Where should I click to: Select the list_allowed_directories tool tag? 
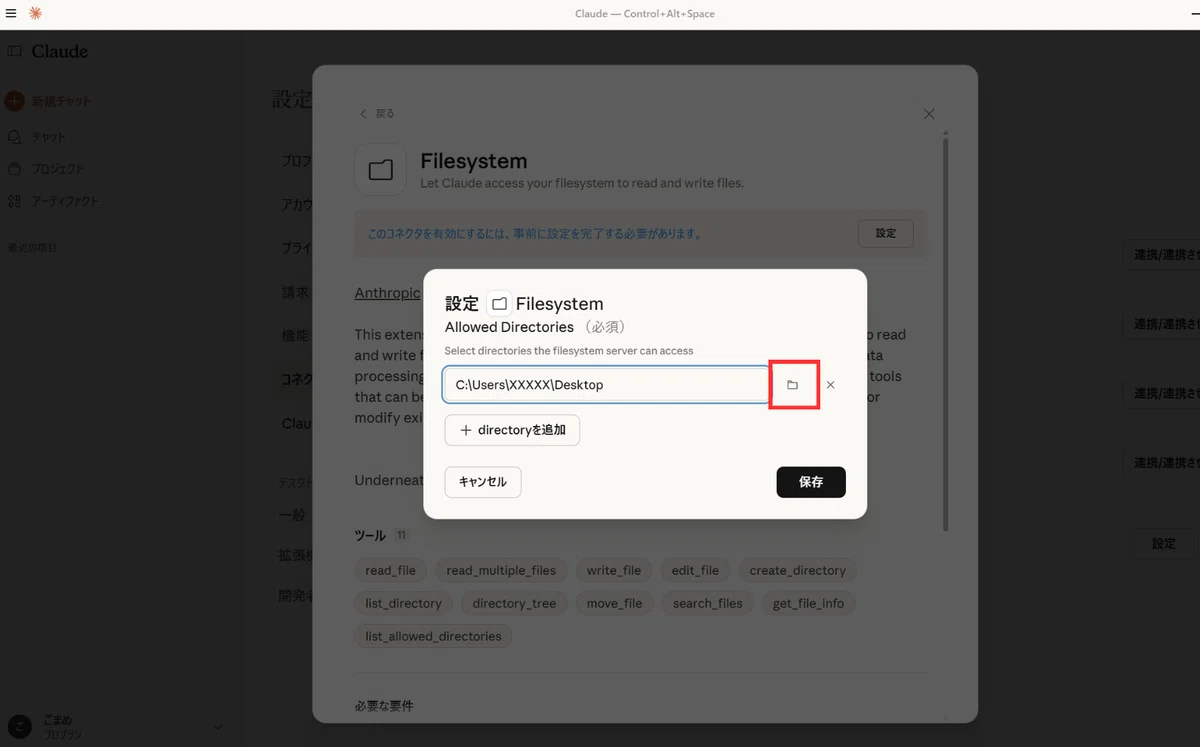click(433, 636)
